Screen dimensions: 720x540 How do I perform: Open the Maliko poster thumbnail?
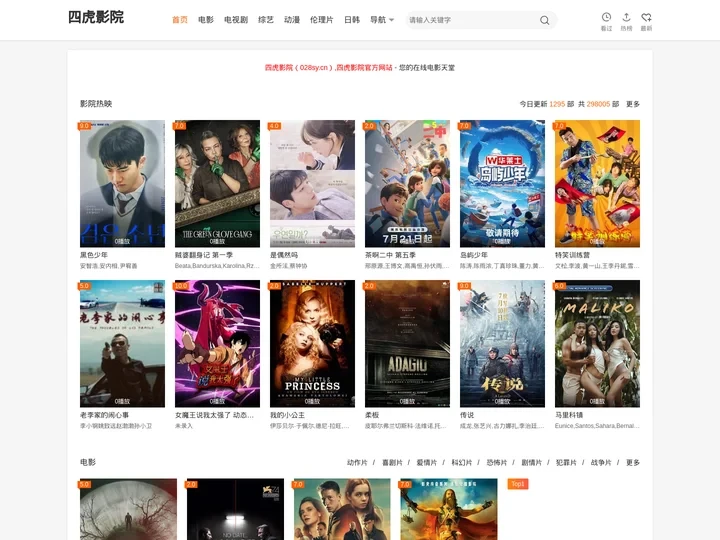(597, 343)
